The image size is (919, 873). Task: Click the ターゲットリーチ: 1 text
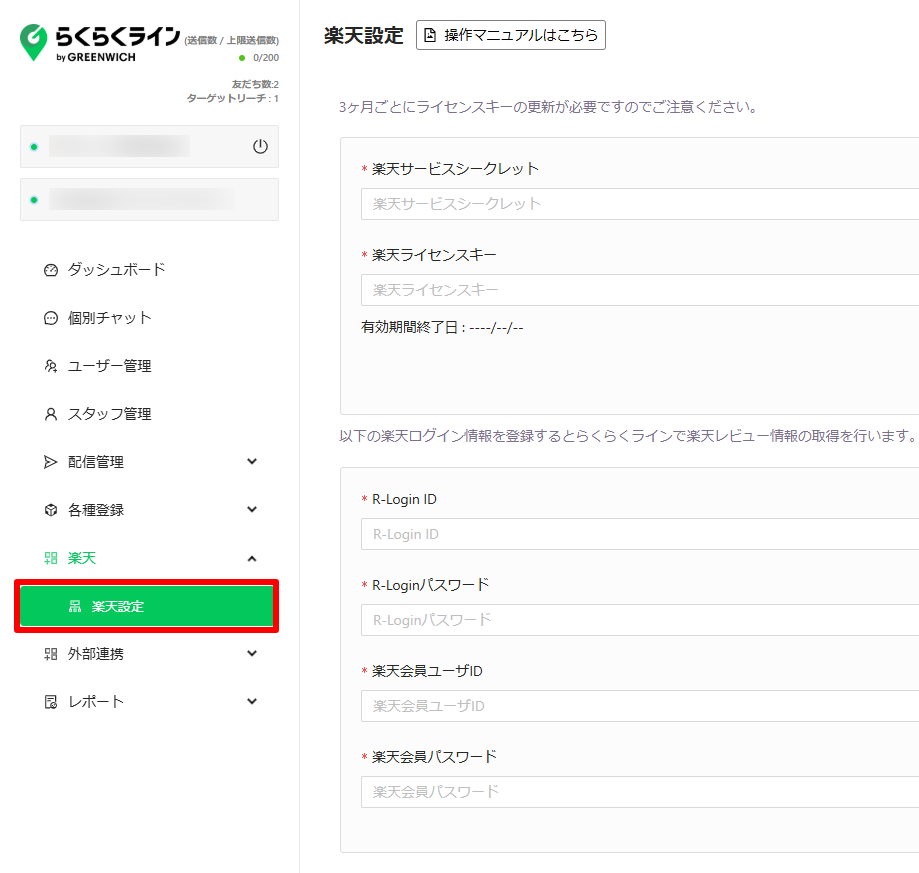point(233,98)
